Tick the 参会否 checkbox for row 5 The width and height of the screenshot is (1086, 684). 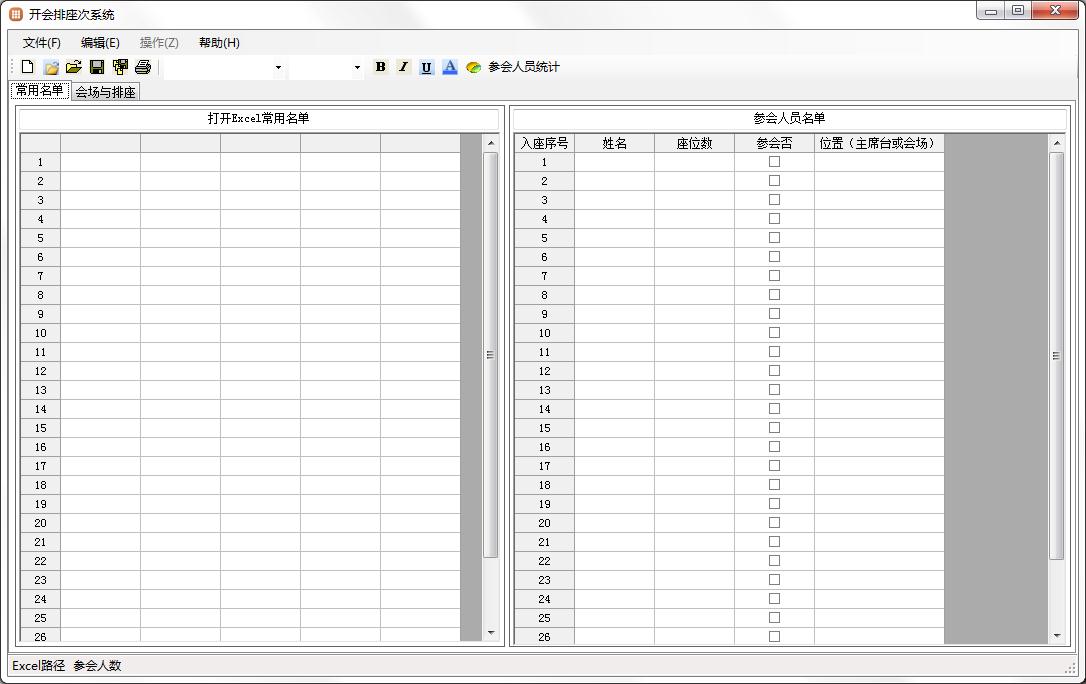coord(774,237)
